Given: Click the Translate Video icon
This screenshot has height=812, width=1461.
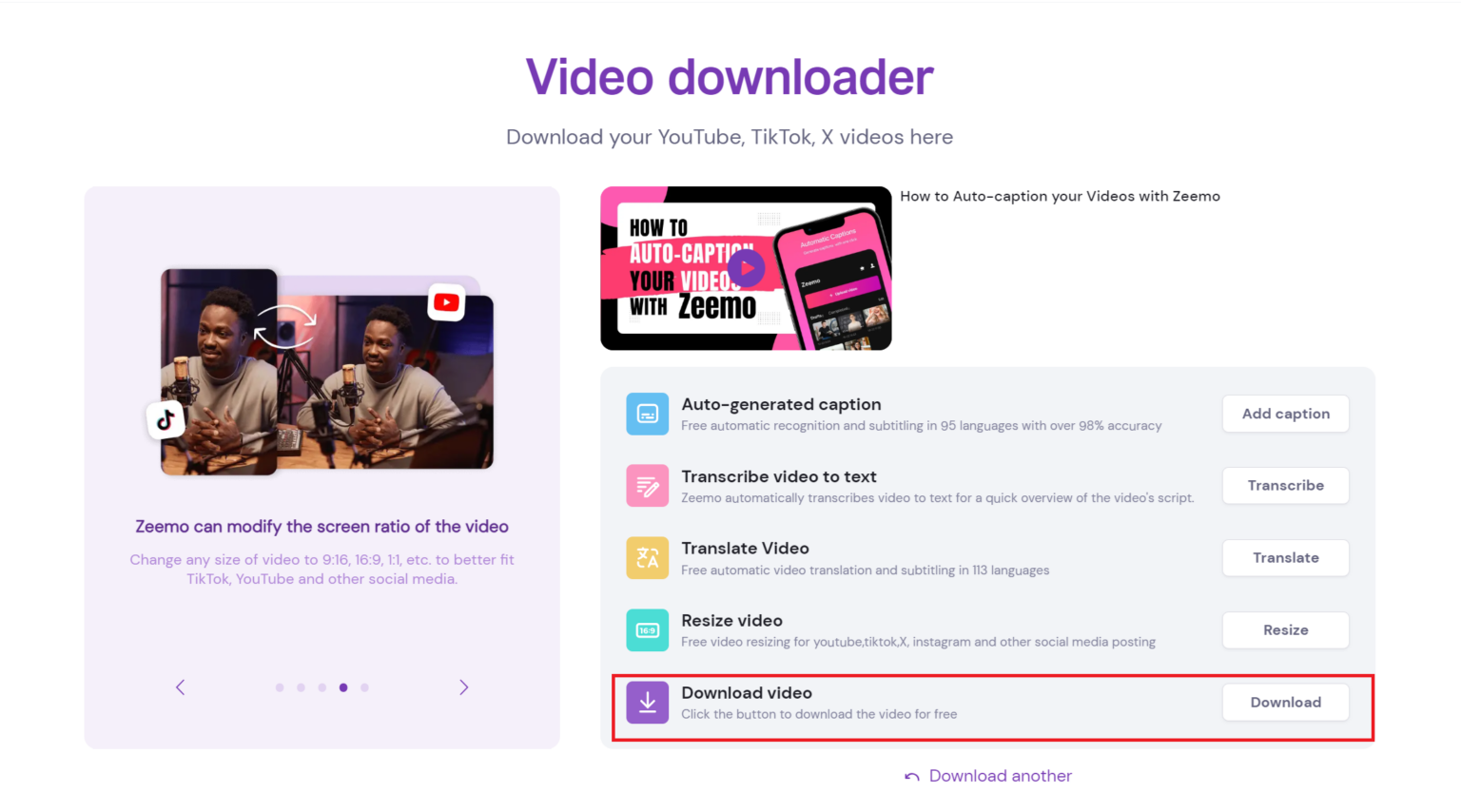Looking at the screenshot, I should click(648, 557).
